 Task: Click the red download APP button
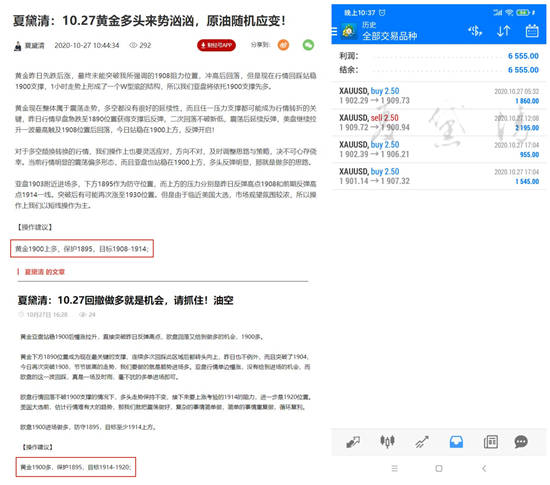[x=216, y=45]
